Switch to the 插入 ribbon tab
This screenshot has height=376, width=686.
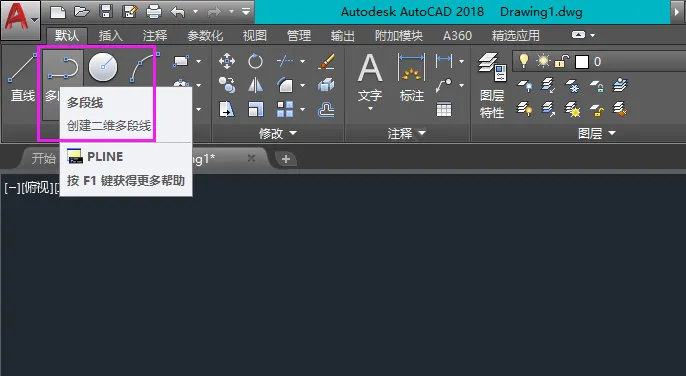(110, 35)
